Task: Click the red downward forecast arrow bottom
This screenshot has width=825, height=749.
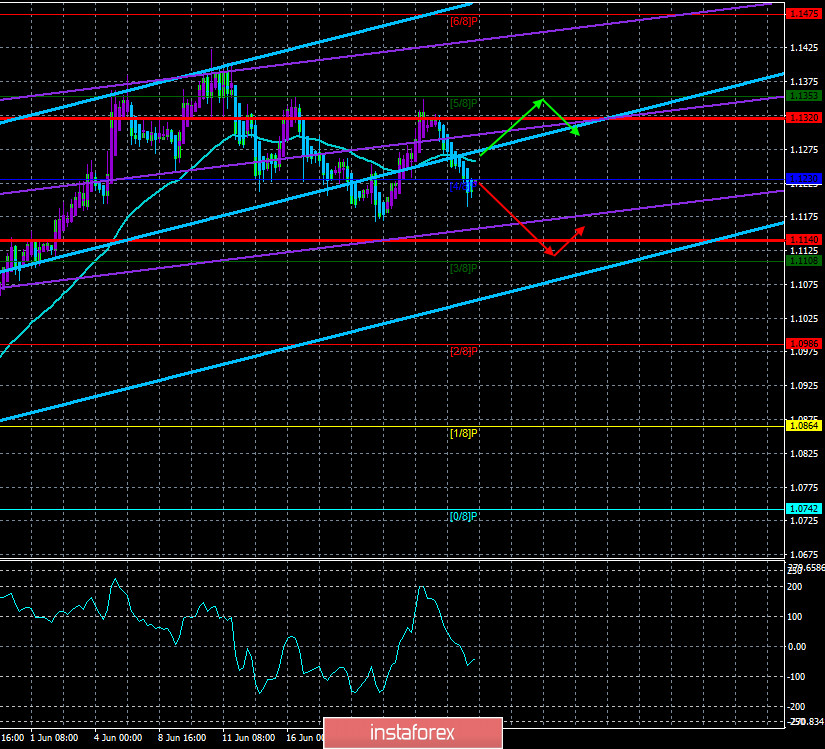Action: [x=551, y=255]
